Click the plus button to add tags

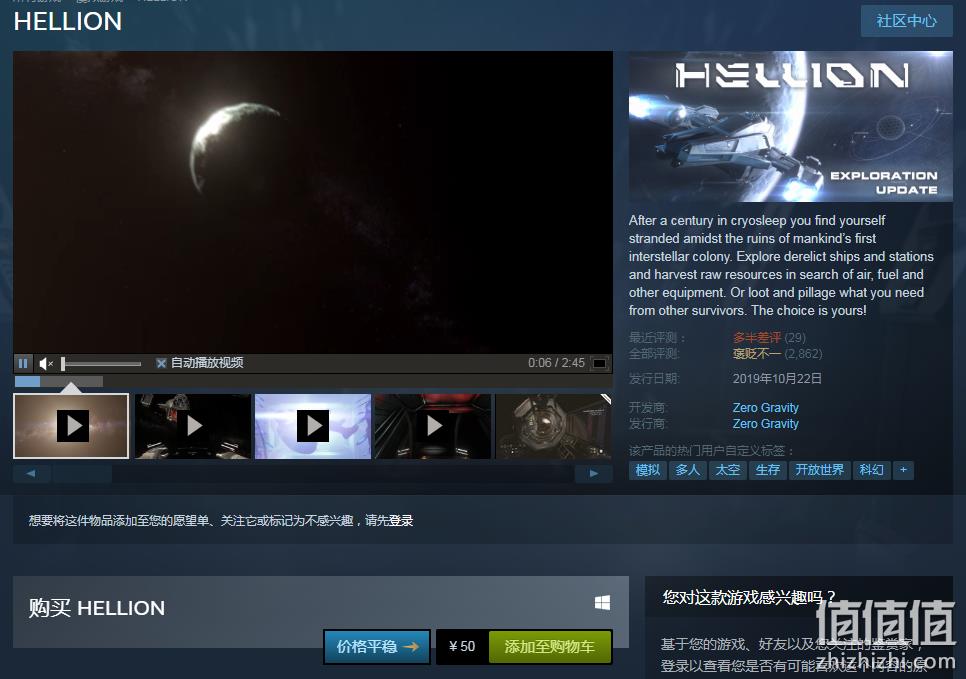903,470
